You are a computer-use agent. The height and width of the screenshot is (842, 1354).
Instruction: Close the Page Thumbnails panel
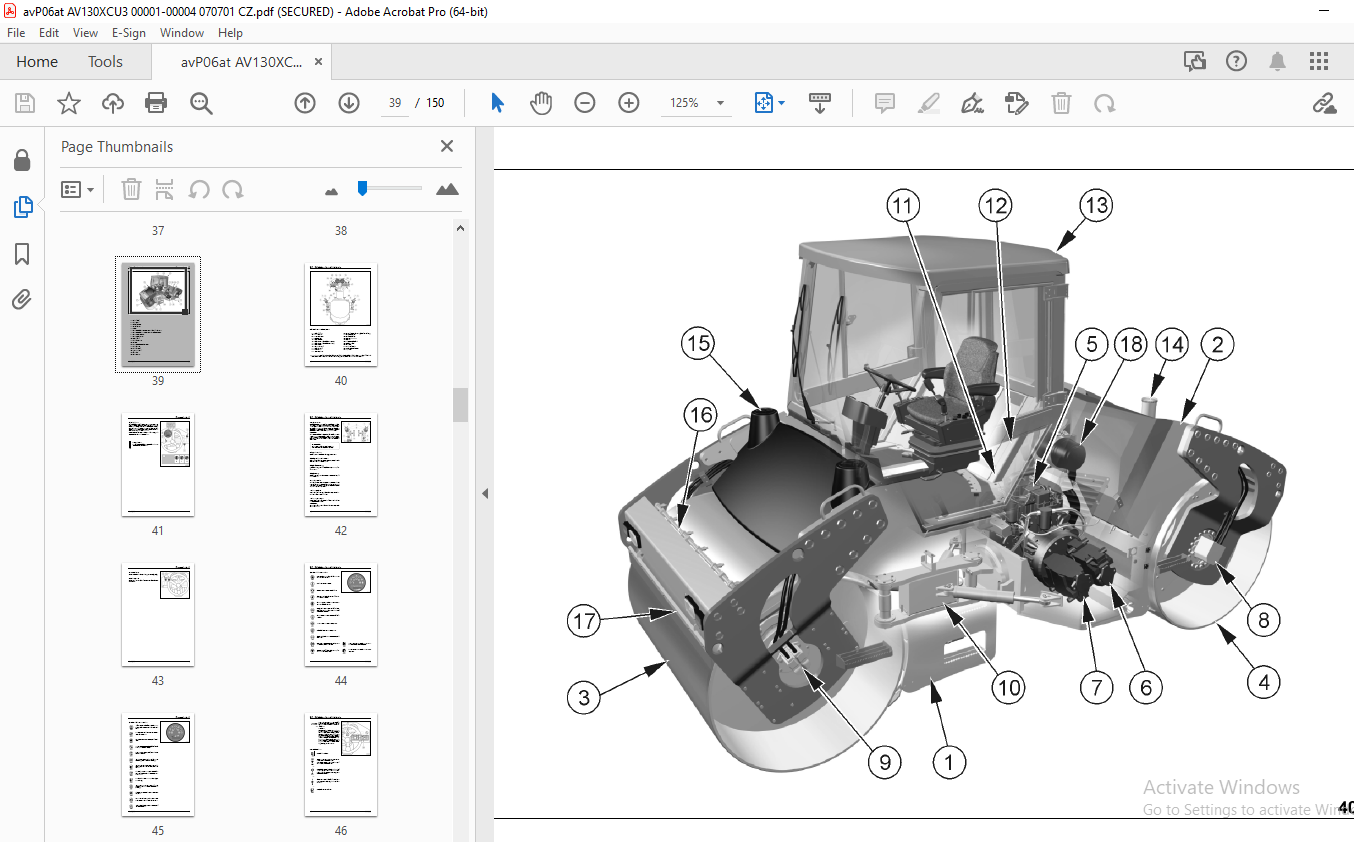pyautogui.click(x=447, y=146)
